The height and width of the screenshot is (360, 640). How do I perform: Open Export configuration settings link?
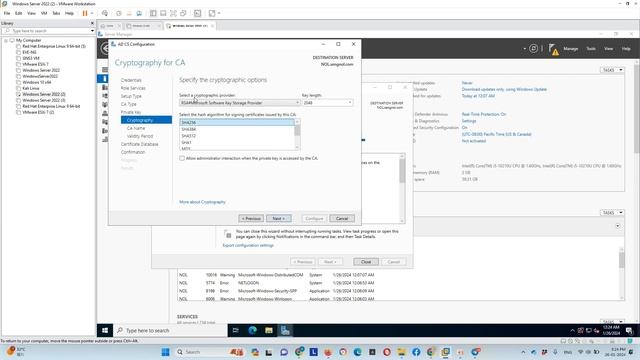pyautogui.click(x=248, y=245)
